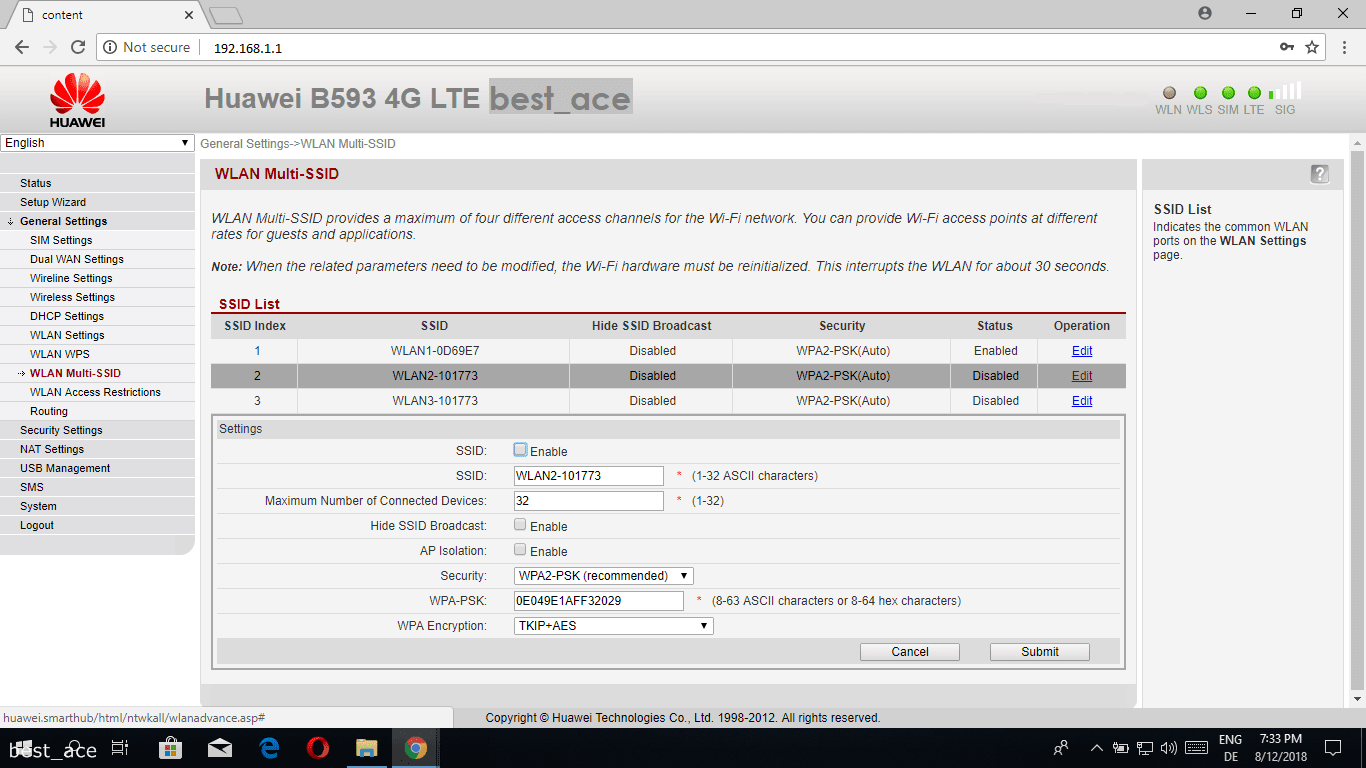1366x768 pixels.
Task: Open Microsoft Store from taskbar
Action: pos(170,748)
